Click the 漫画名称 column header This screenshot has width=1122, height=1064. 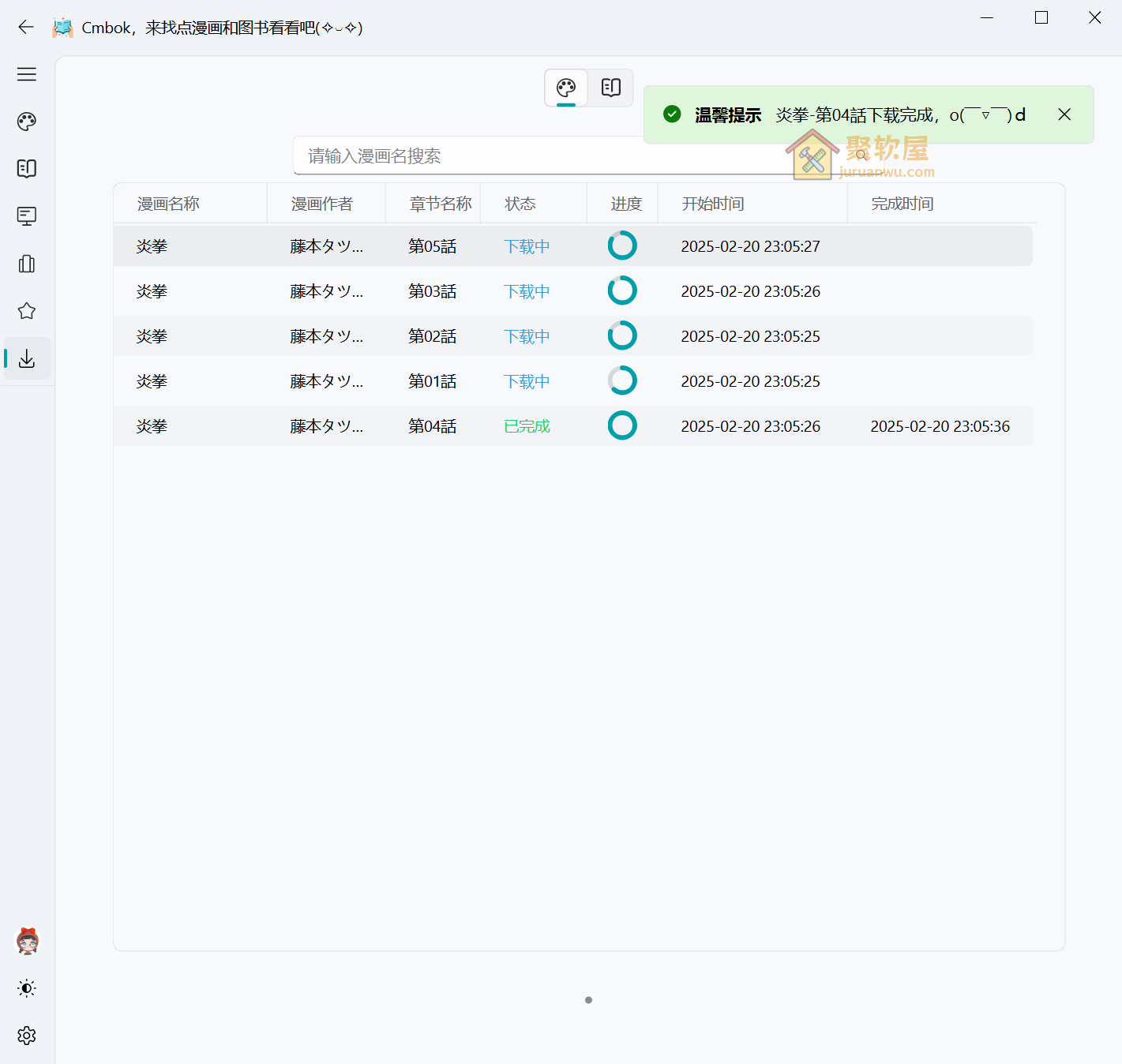[168, 203]
